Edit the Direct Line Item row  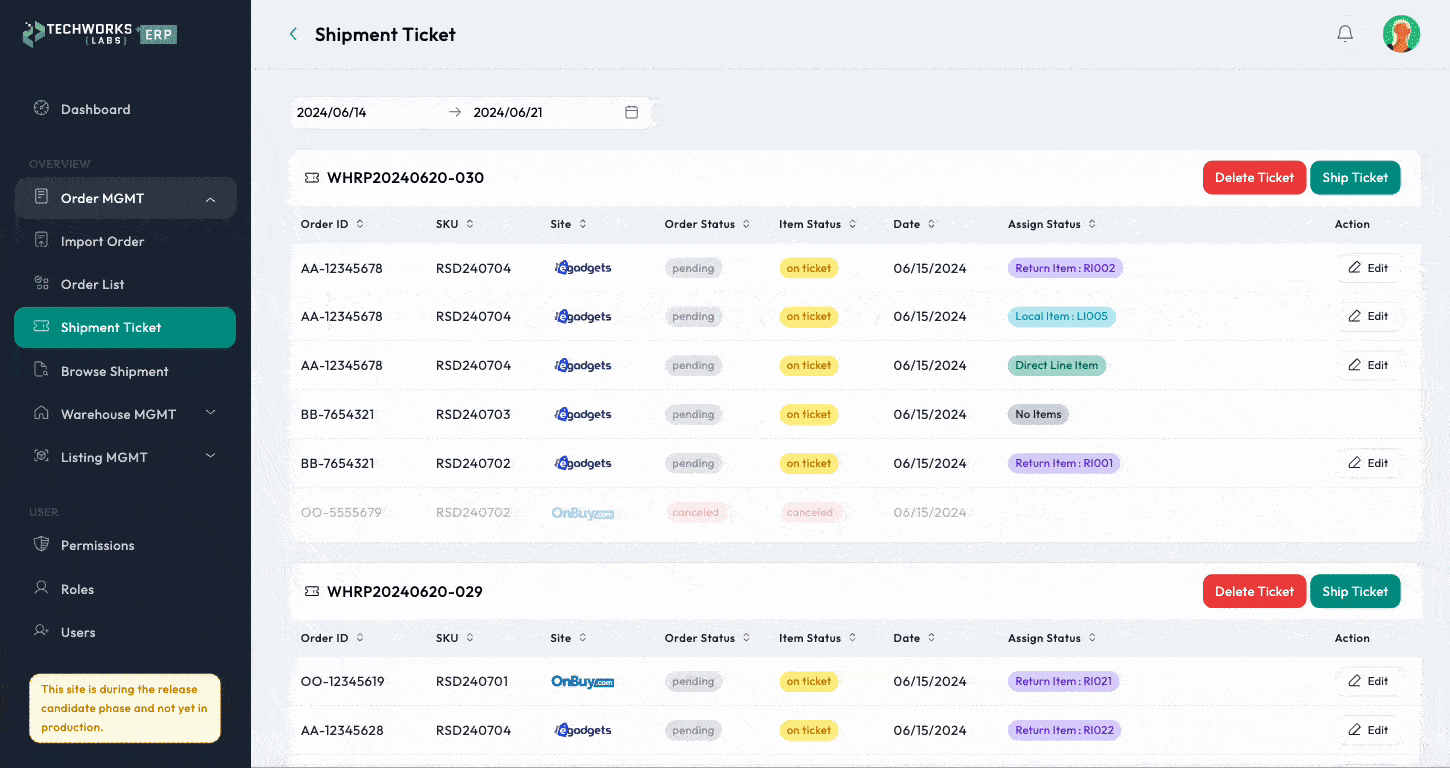point(1368,365)
